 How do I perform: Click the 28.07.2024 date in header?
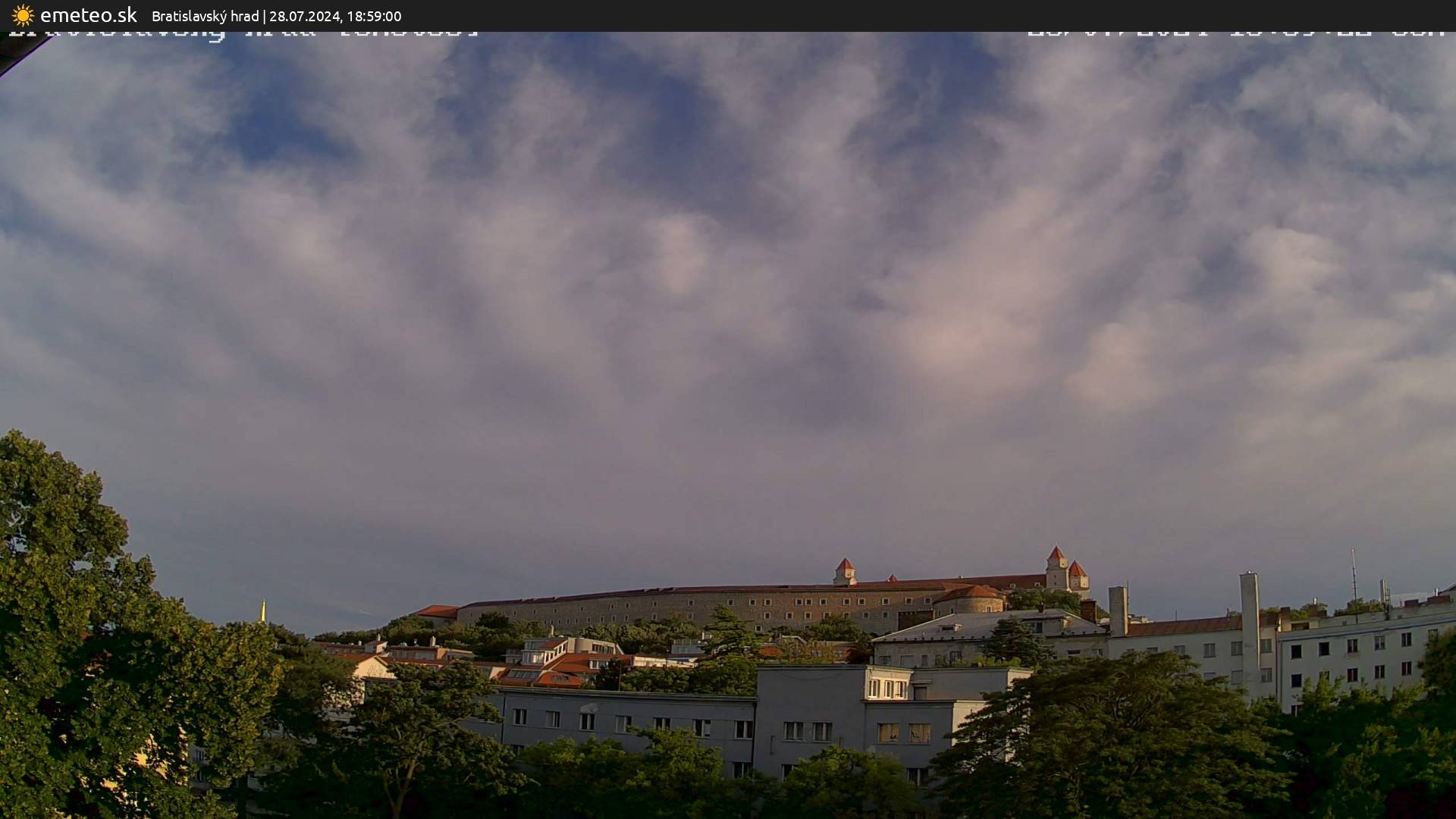tap(304, 17)
